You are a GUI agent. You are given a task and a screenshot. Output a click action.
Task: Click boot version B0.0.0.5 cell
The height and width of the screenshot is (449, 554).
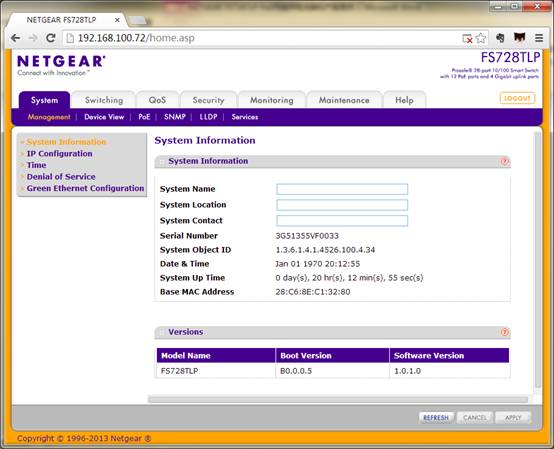coord(332,371)
